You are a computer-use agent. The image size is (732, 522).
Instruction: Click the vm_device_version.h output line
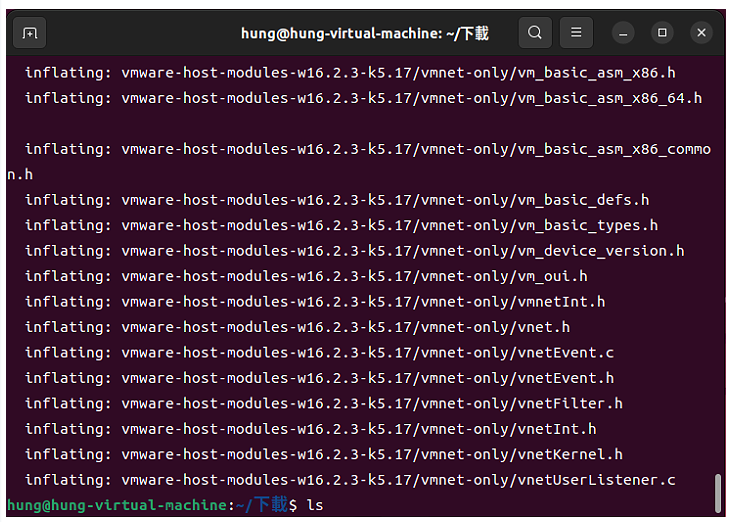click(354, 251)
